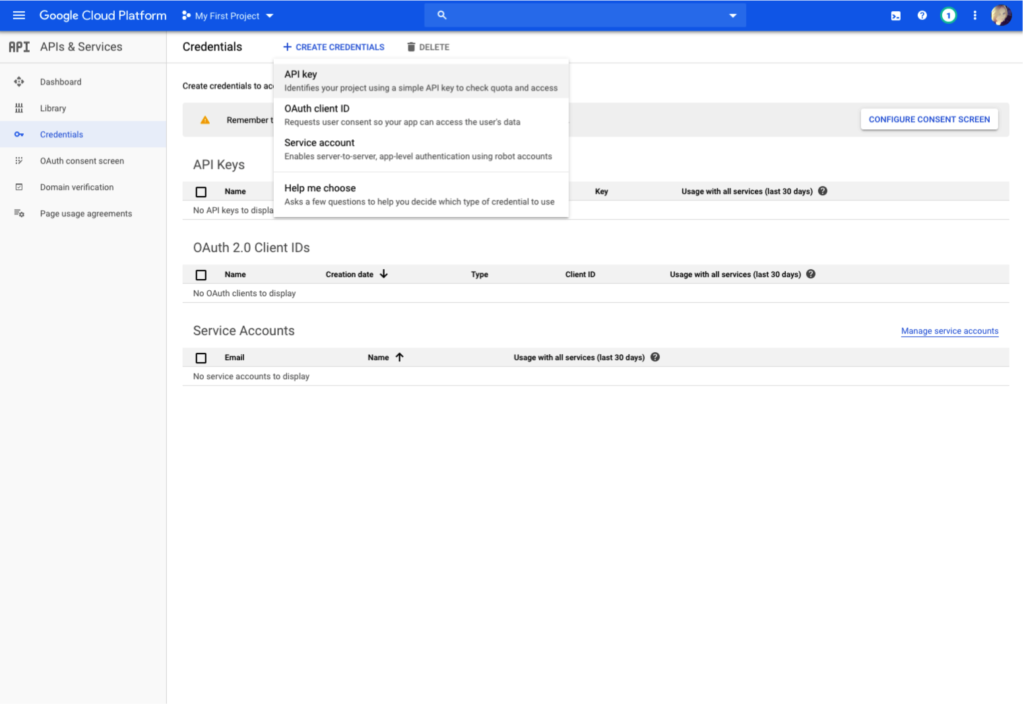Viewport: 1024px width, 705px height.
Task: Choose OAuth client ID option
Action: (421, 115)
